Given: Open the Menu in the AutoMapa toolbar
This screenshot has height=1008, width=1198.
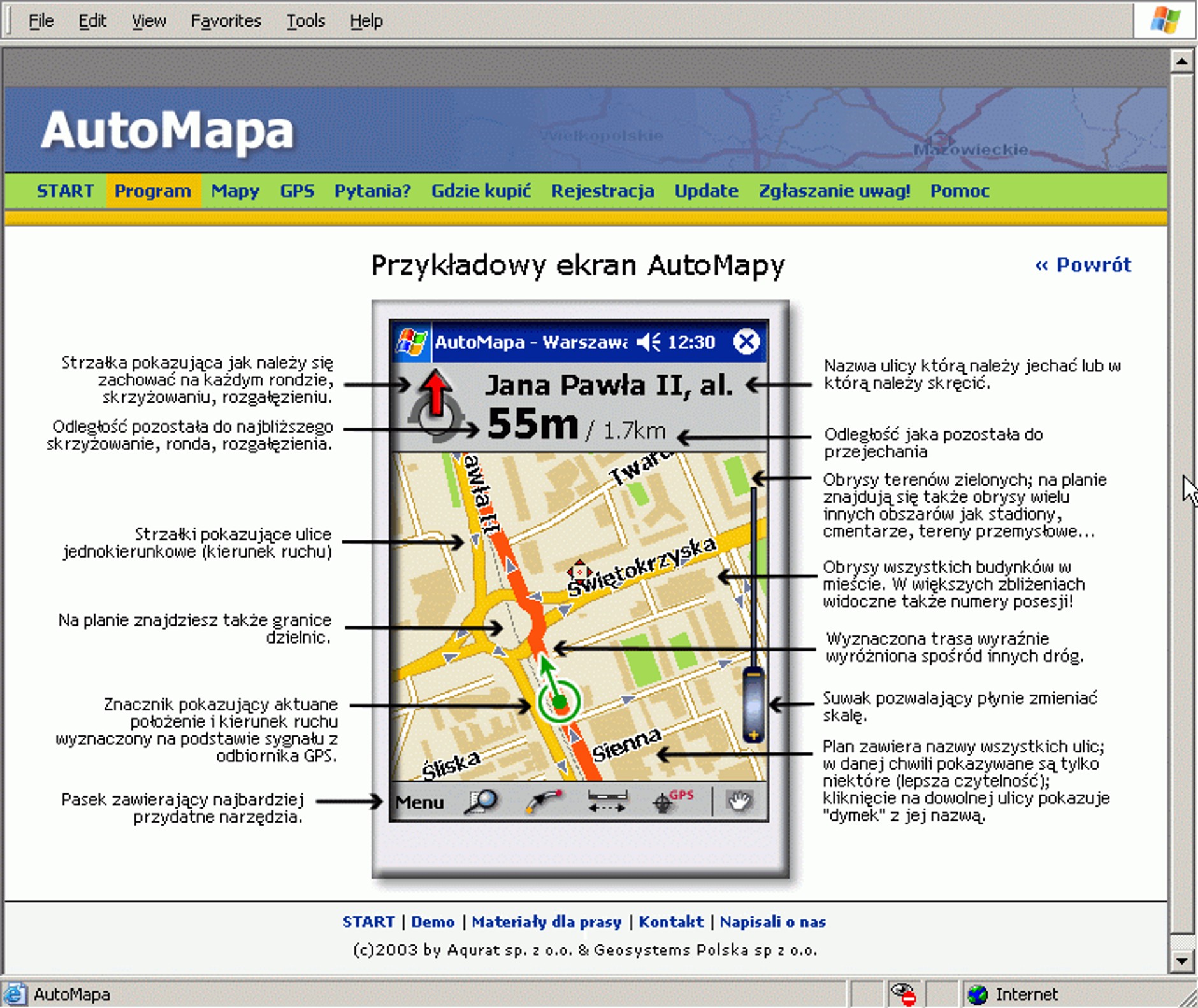Looking at the screenshot, I should [419, 803].
